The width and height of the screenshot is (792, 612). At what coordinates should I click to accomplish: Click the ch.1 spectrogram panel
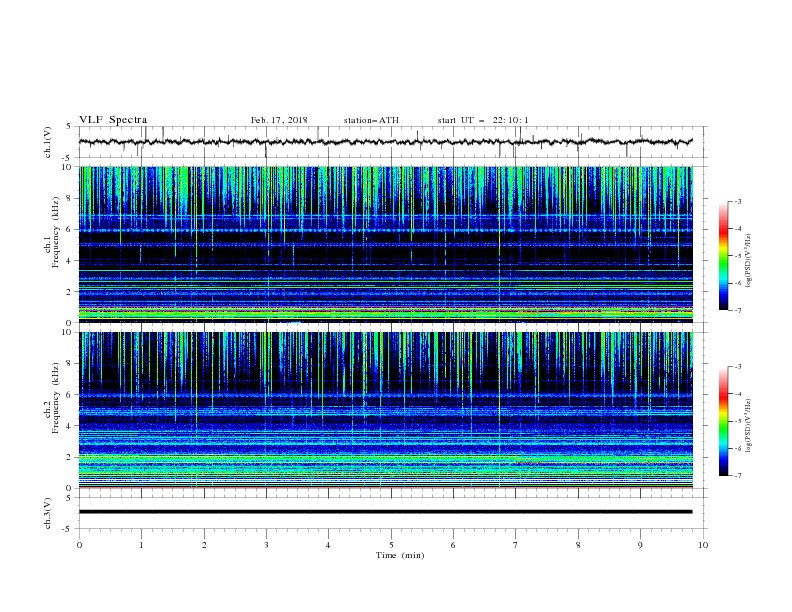tap(386, 244)
